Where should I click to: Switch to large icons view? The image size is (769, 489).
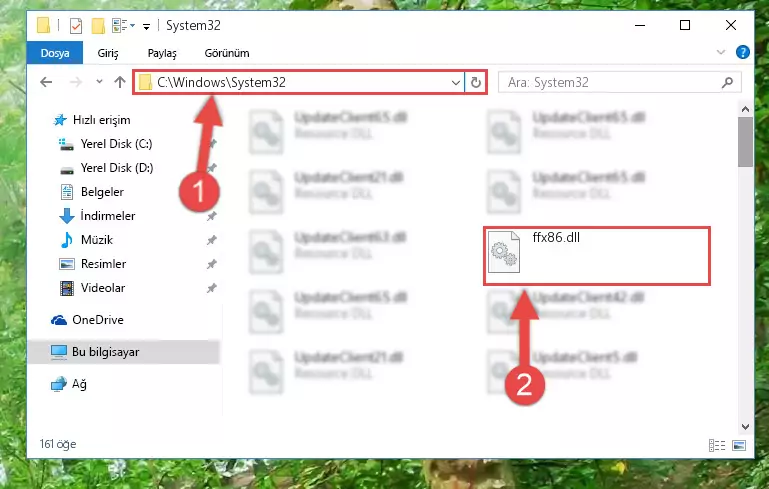tap(739, 445)
